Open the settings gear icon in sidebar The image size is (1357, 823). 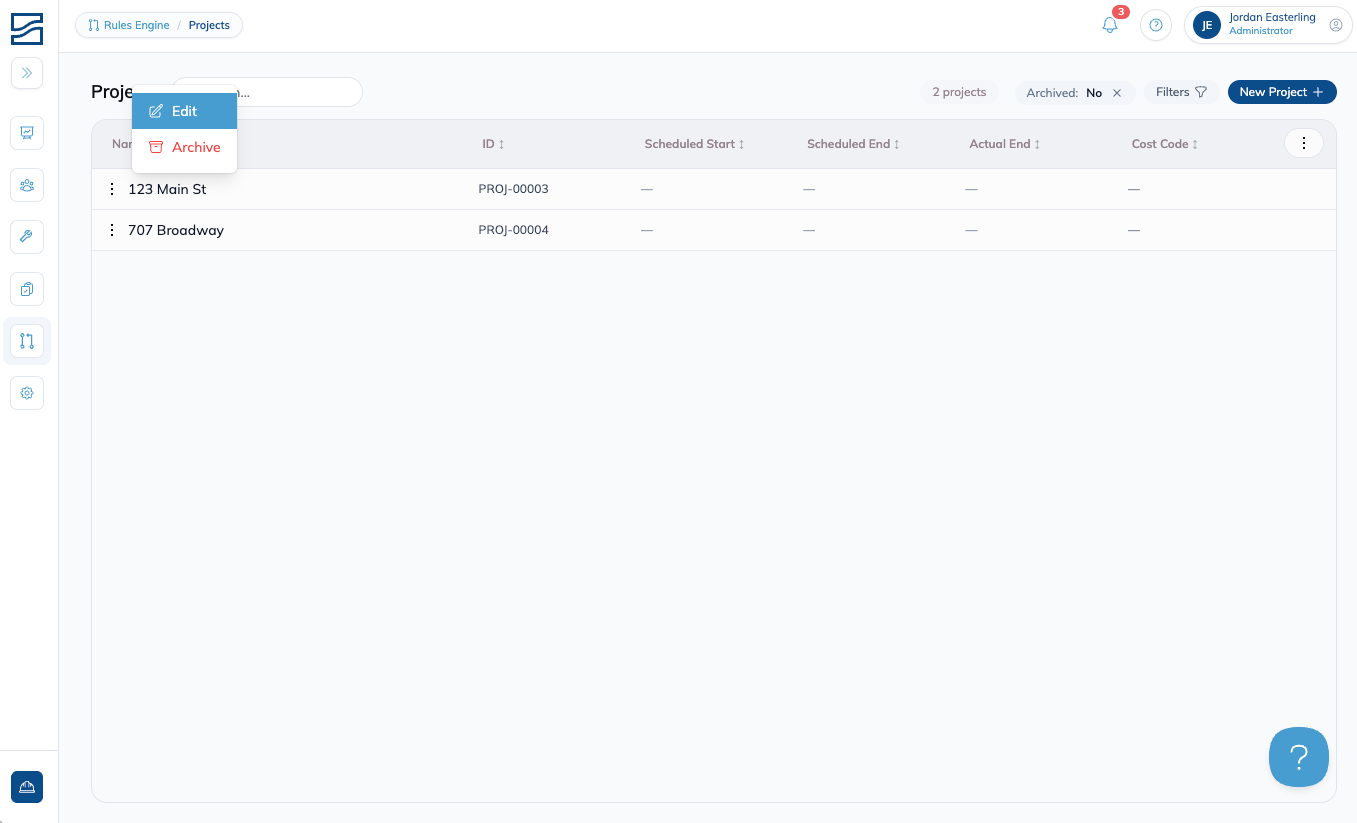(27, 393)
